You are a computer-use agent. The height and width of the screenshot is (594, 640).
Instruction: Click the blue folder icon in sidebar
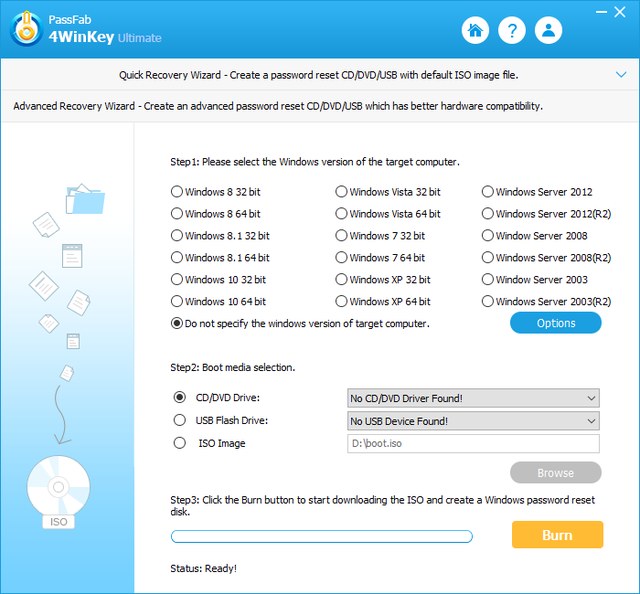(85, 198)
